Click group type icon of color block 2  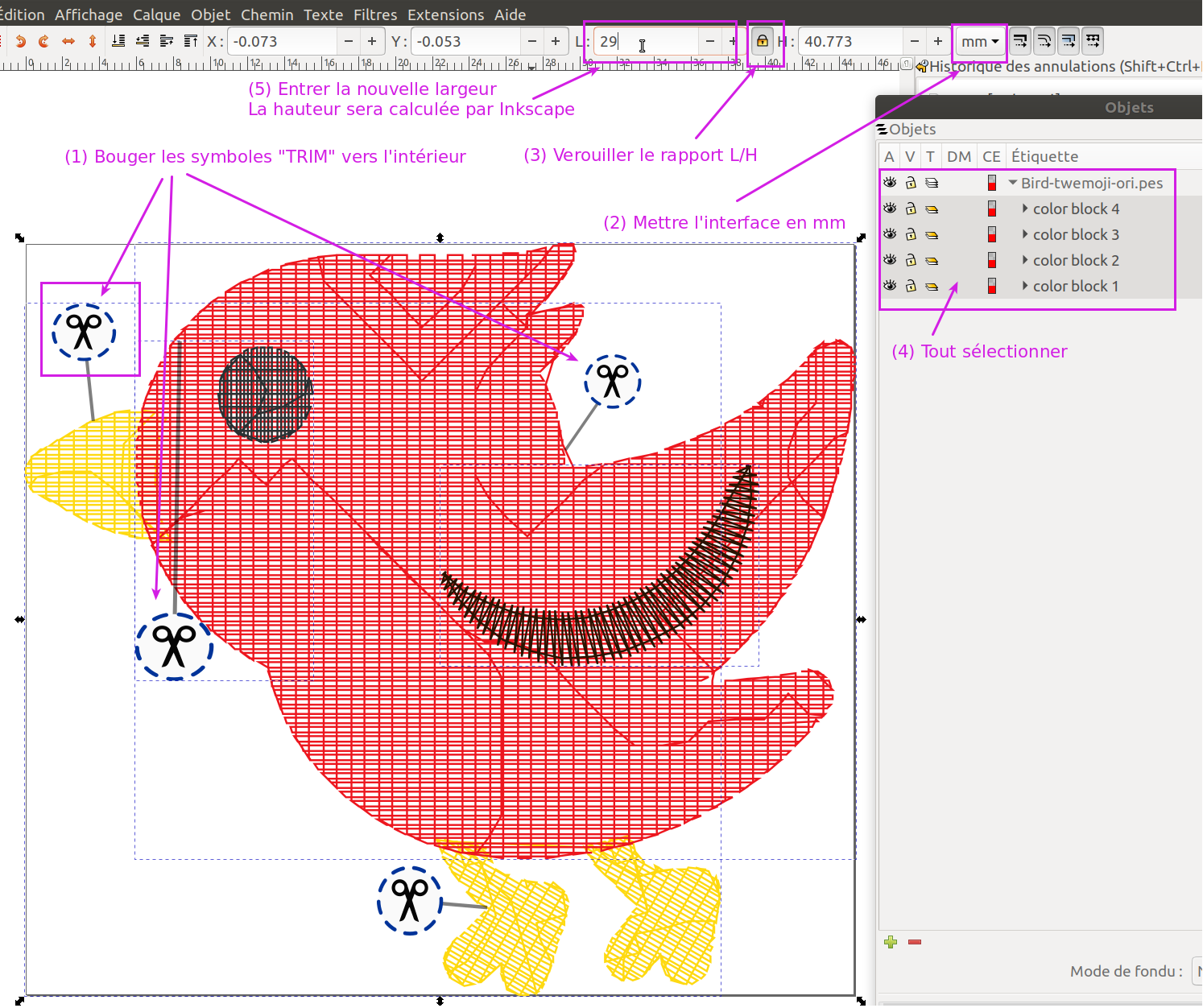(x=932, y=260)
